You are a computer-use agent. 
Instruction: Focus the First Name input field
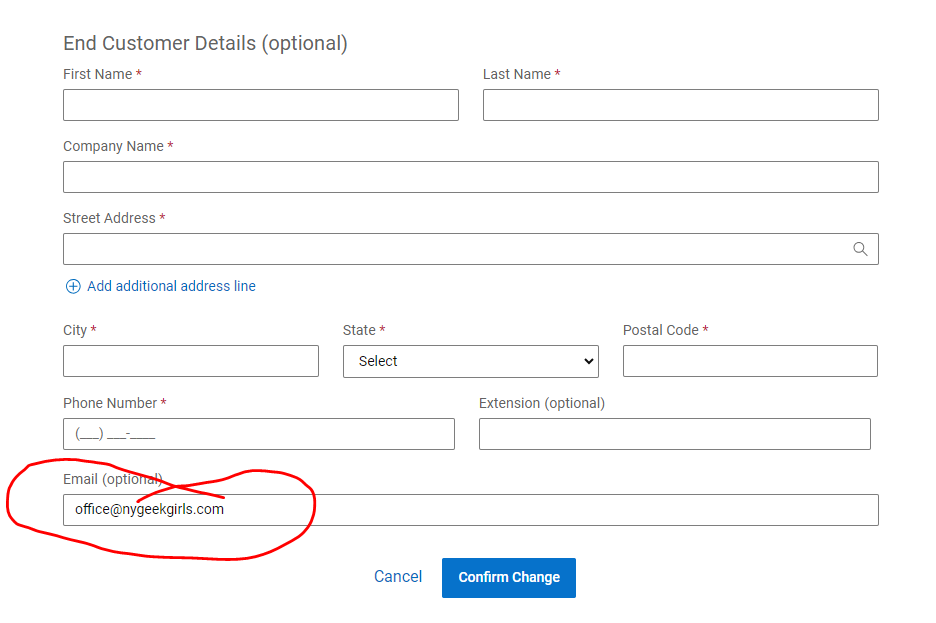[x=260, y=105]
